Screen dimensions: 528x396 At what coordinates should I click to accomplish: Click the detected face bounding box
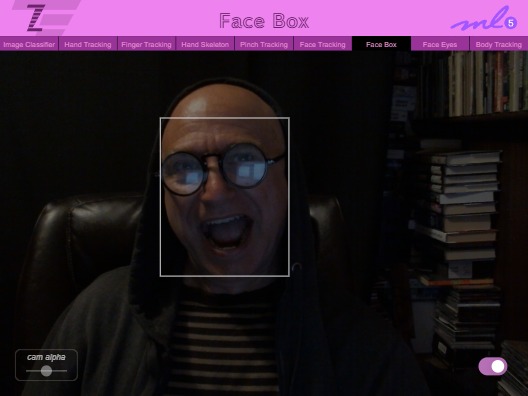225,197
